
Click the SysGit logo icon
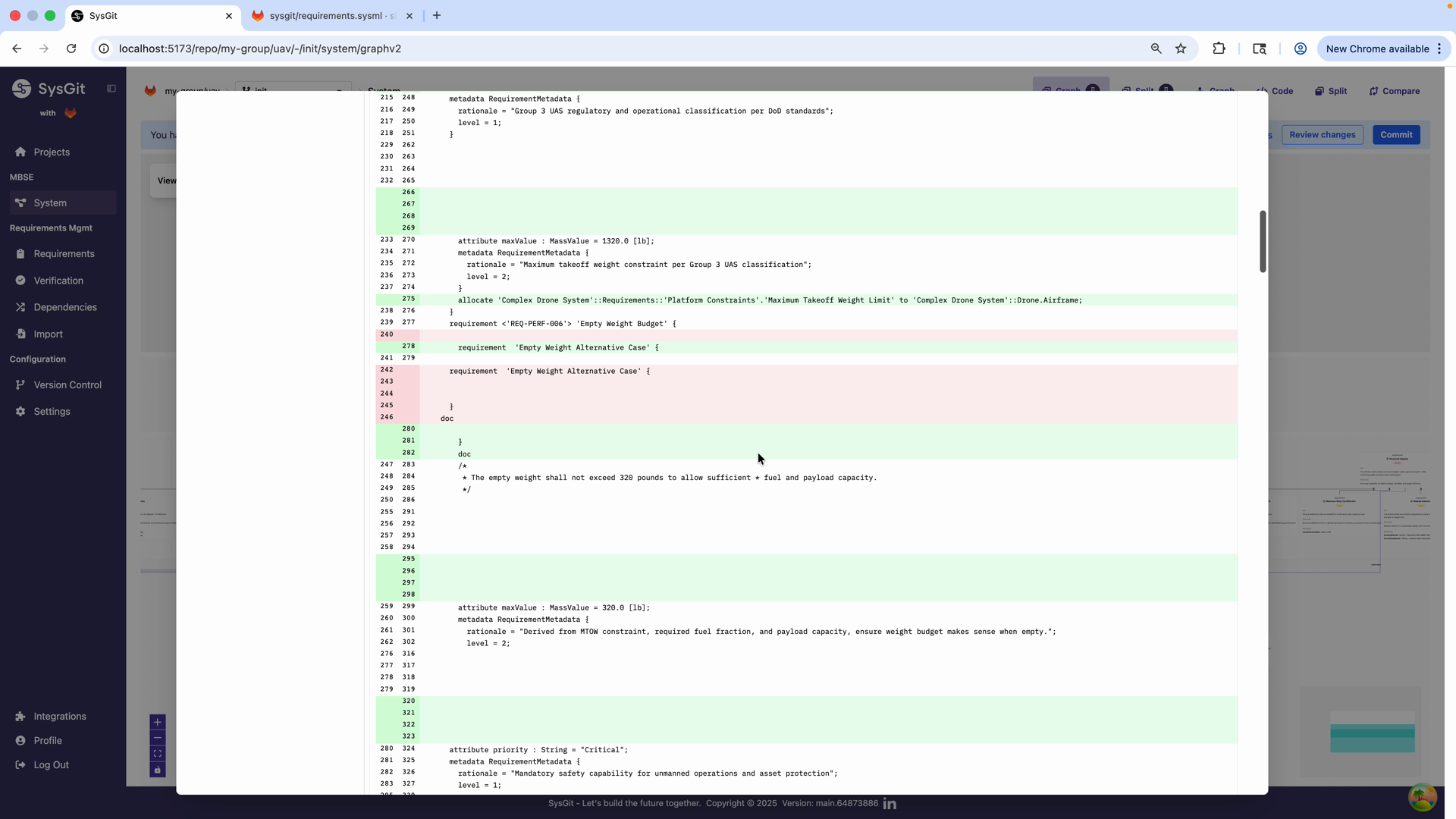tap(22, 88)
